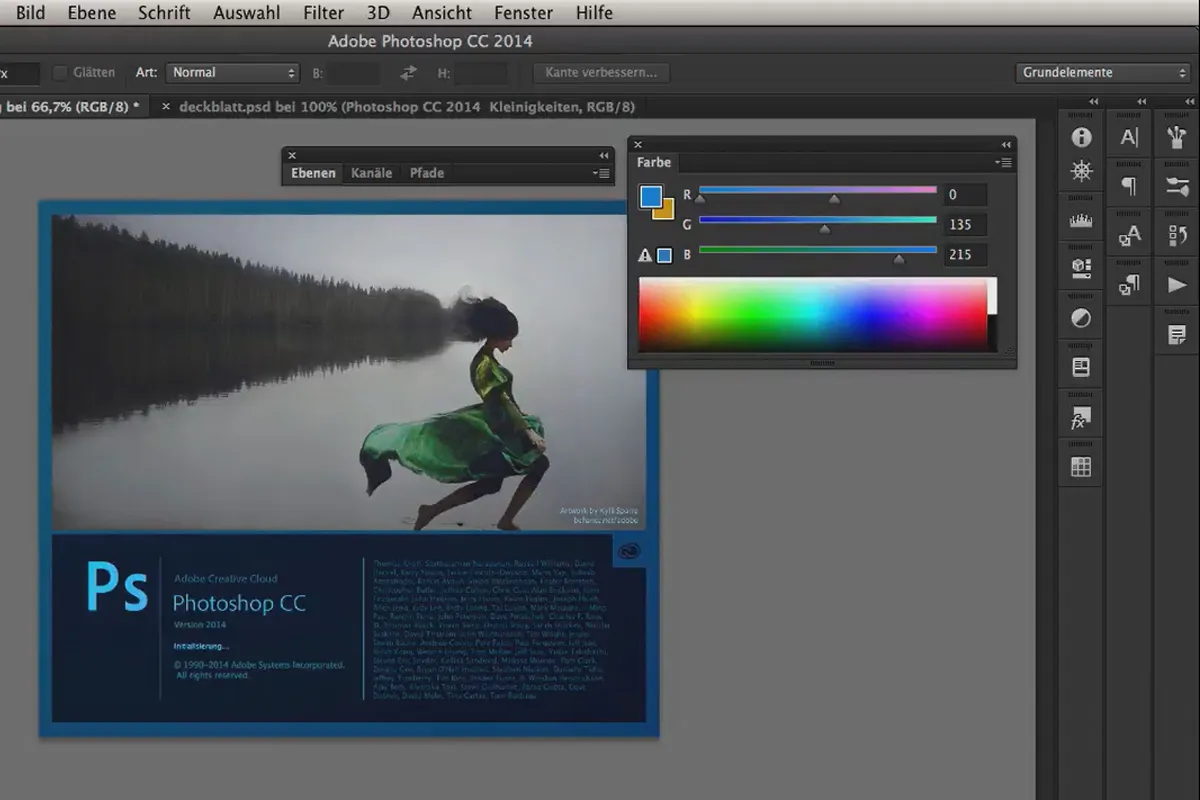This screenshot has width=1200, height=800.
Task: Open the Farbe panel flyout menu
Action: click(1004, 162)
